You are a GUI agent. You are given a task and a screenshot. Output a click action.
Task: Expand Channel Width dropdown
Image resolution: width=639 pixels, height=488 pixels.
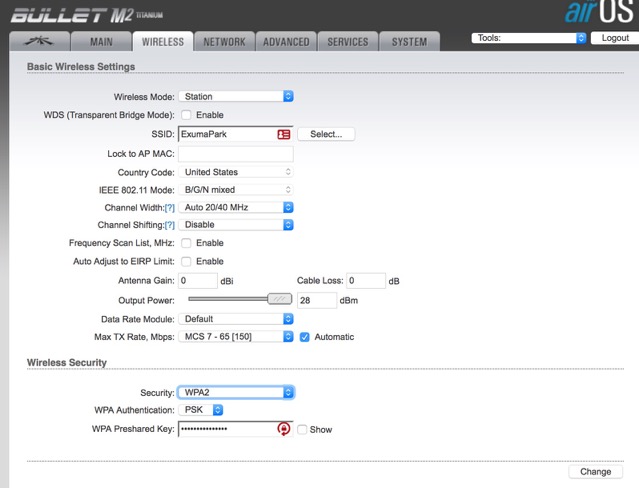236,207
